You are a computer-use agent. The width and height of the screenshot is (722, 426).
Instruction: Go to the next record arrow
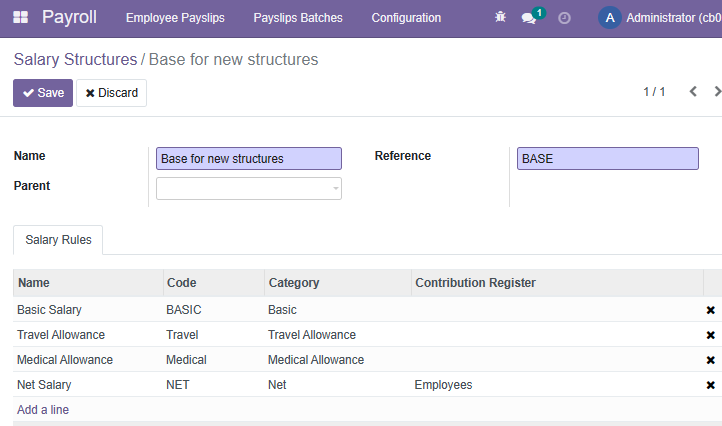point(717,92)
